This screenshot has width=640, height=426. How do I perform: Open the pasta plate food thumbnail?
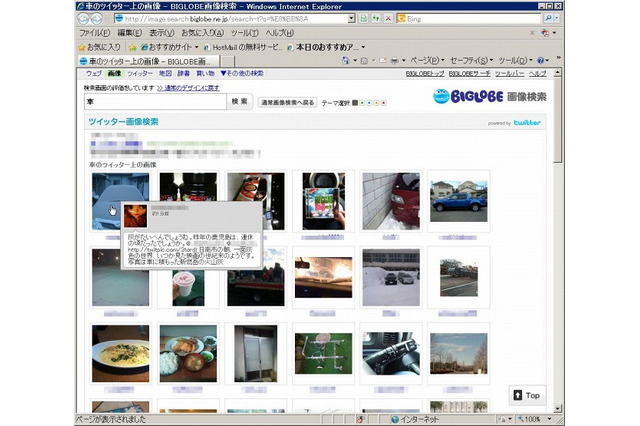[x=120, y=353]
